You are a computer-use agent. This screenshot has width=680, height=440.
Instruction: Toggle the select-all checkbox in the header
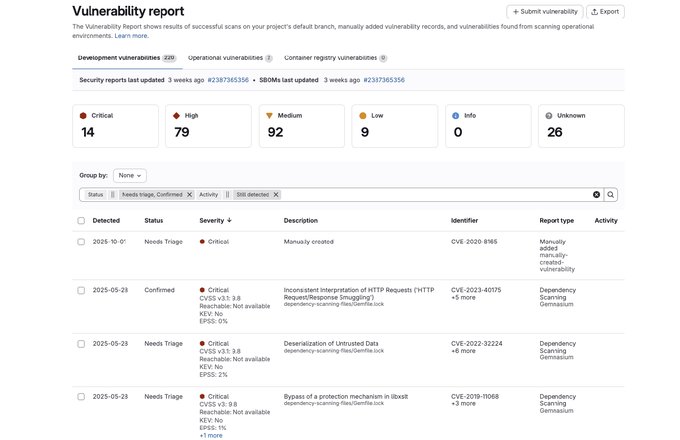[81, 221]
